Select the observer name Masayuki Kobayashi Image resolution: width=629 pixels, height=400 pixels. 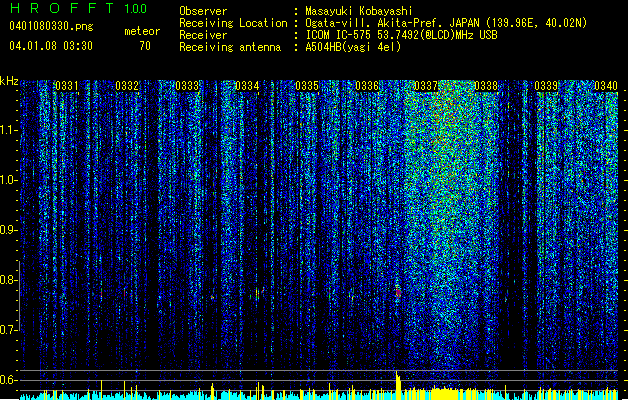coord(358,11)
